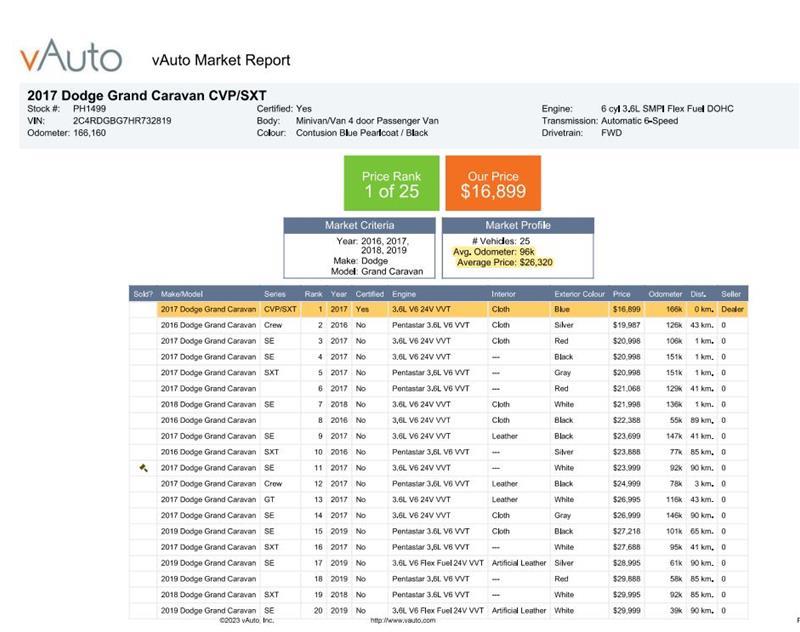Click the 2017 Dodge Grand Caravan CVP/SXT heading

[147, 95]
